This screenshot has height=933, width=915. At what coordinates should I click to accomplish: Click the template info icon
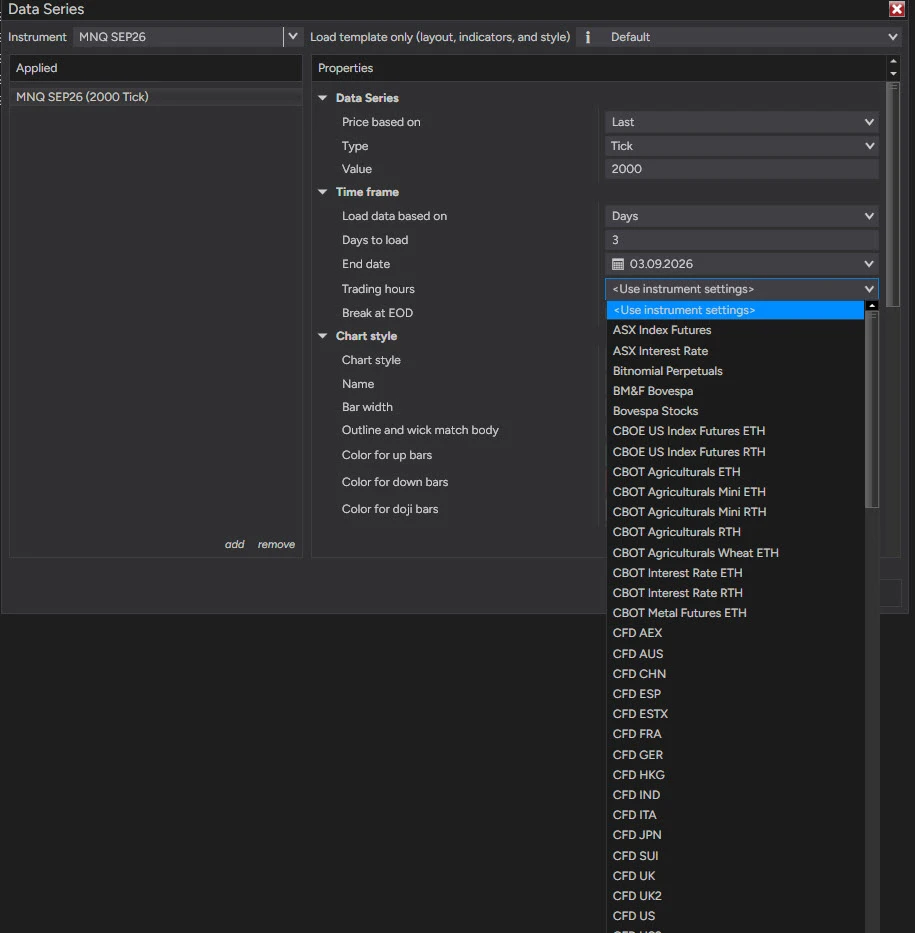click(587, 37)
